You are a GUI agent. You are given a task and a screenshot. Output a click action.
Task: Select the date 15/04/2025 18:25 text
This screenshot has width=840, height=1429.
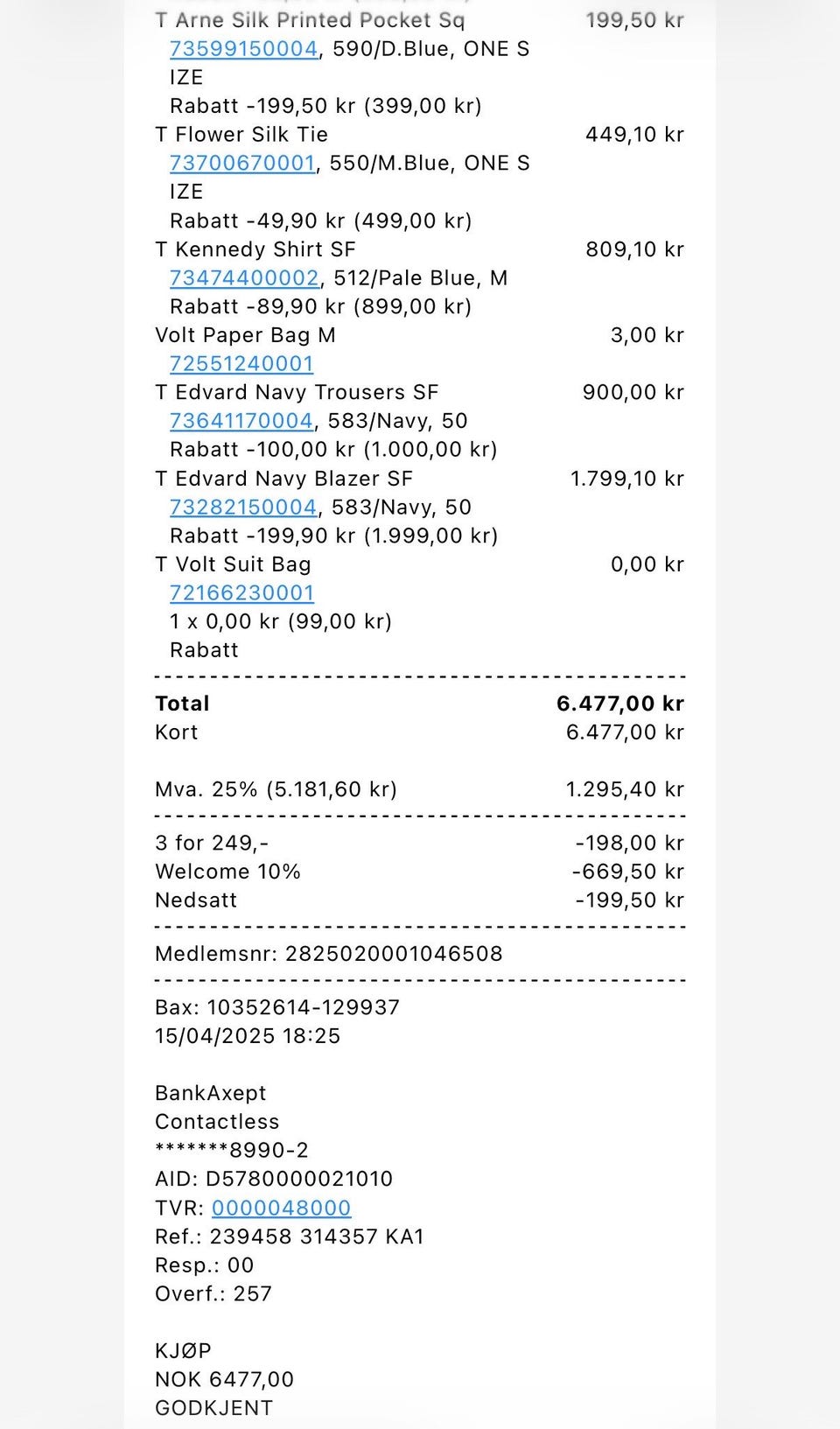248,1036
